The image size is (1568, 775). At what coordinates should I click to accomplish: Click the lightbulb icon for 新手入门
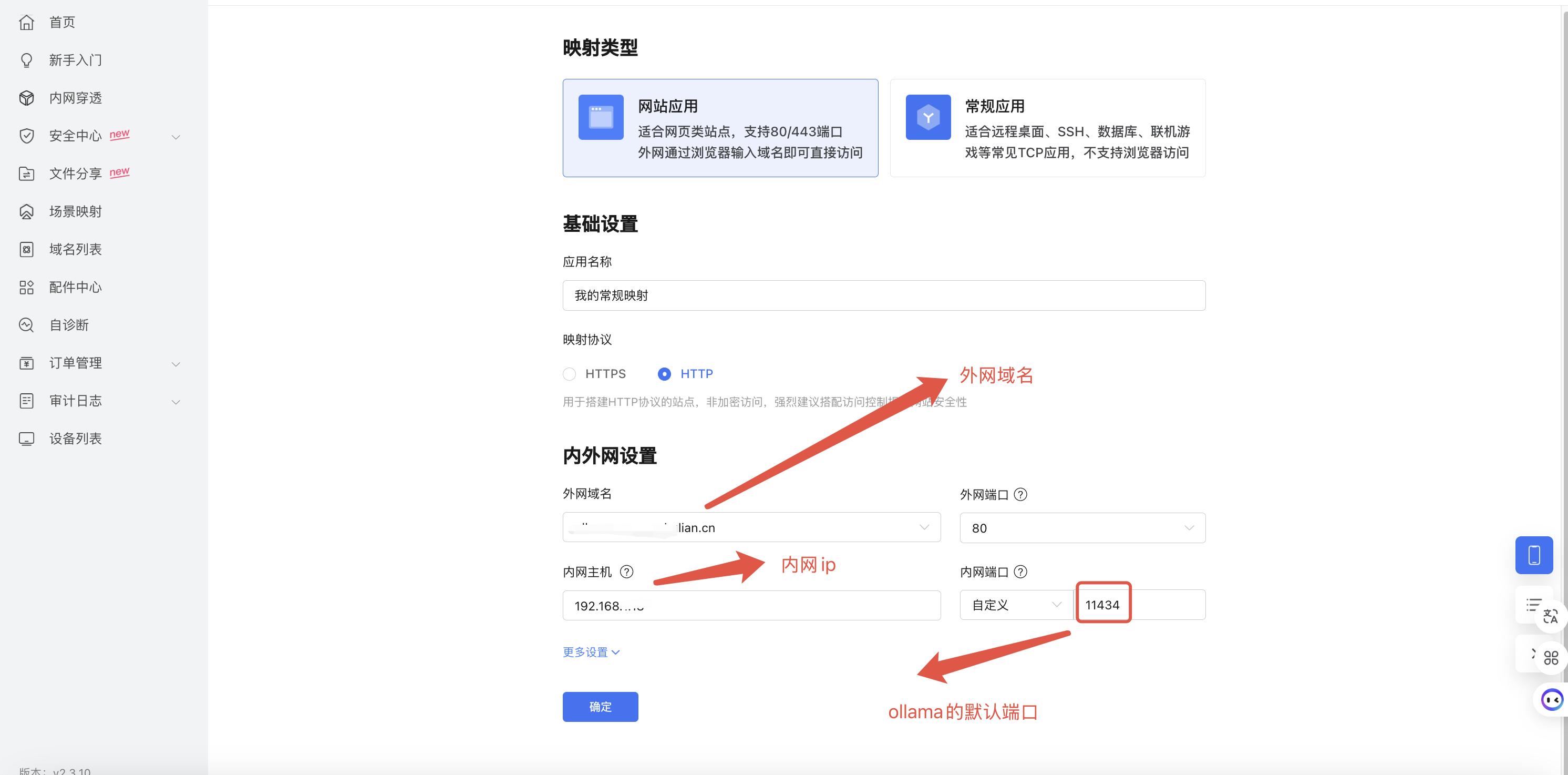pos(26,60)
